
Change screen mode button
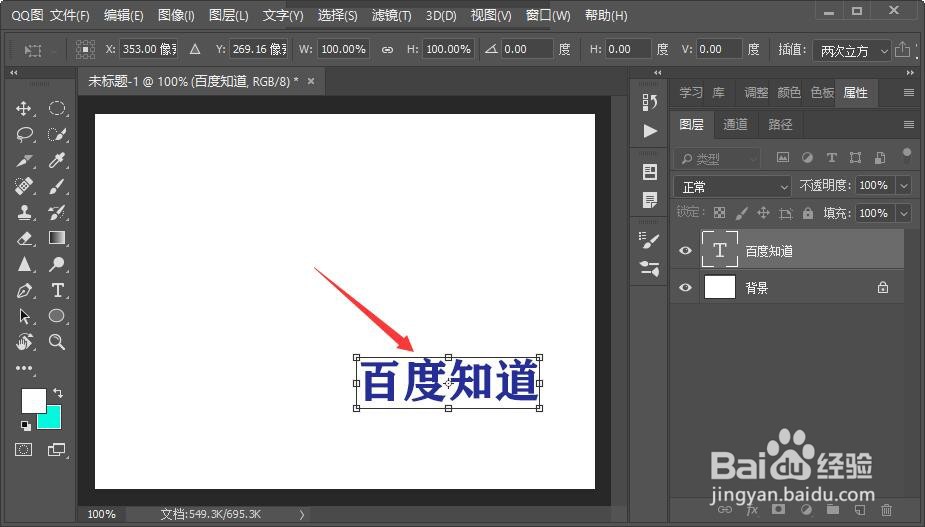(57, 450)
